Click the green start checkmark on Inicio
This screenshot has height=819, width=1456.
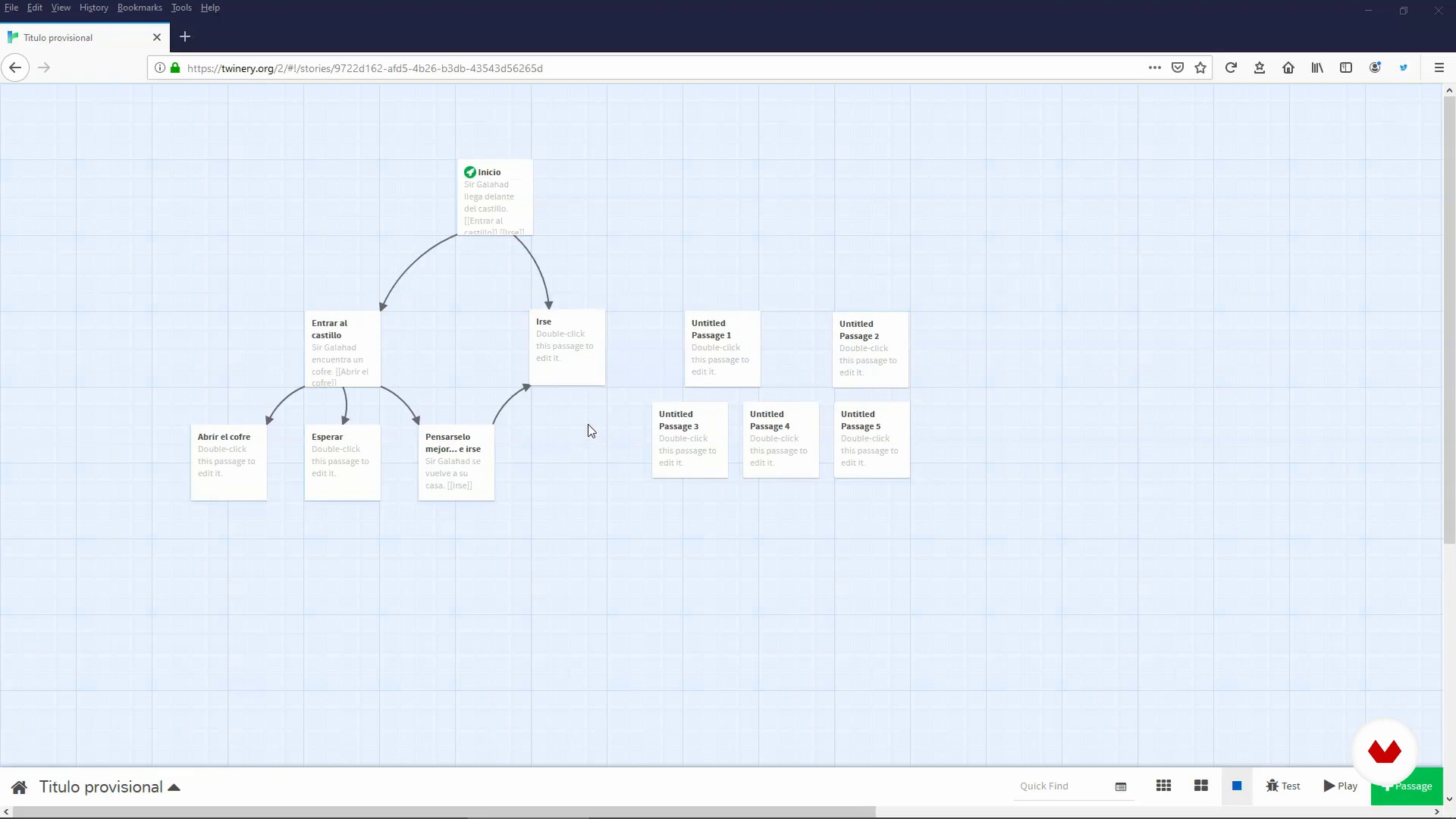click(469, 172)
